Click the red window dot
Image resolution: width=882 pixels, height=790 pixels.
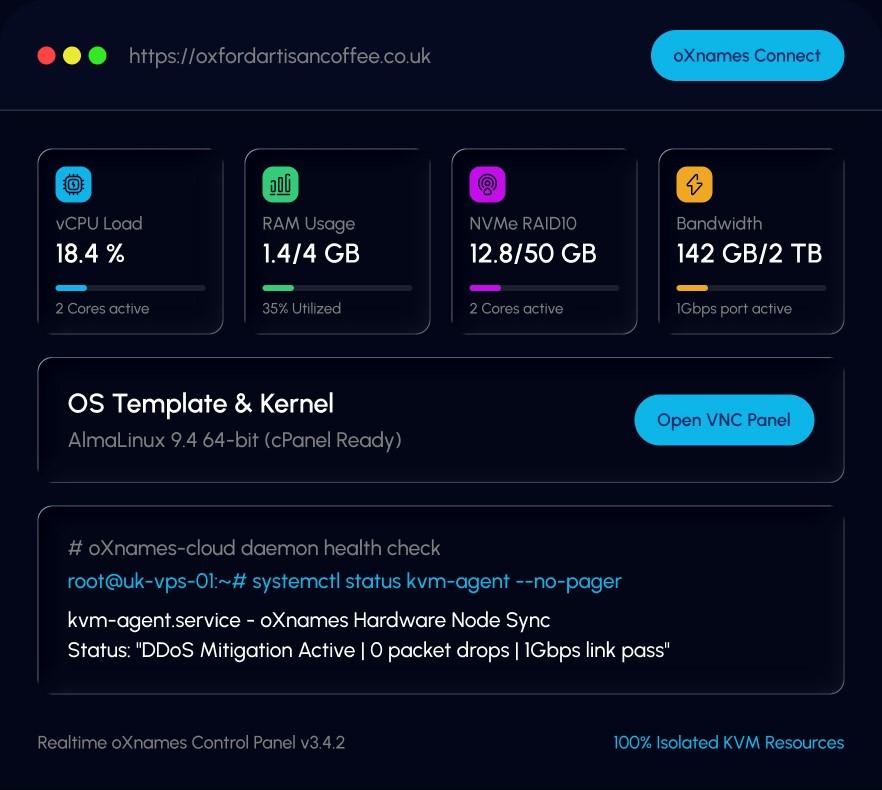[46, 56]
